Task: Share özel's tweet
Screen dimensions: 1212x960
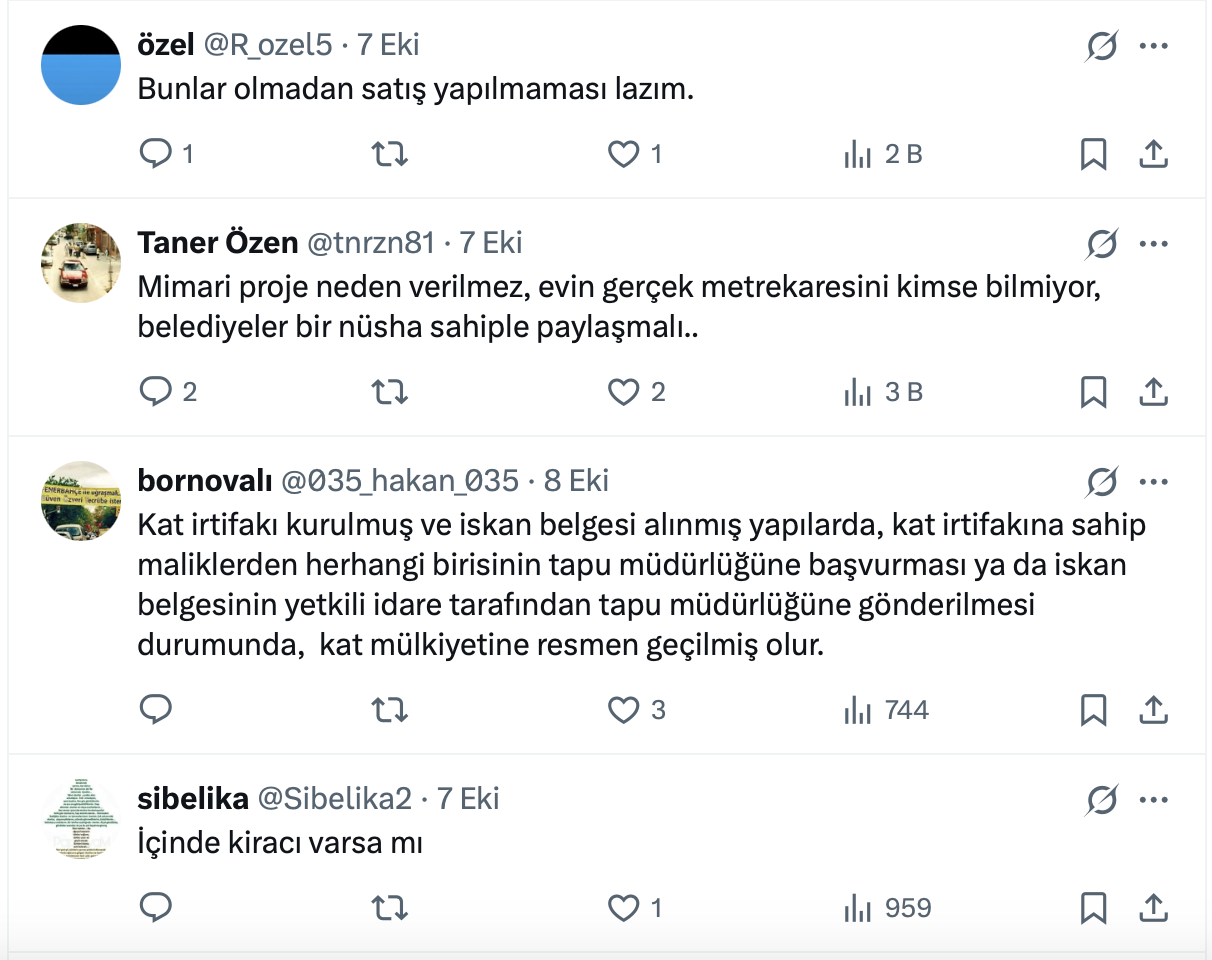Action: tap(1153, 154)
